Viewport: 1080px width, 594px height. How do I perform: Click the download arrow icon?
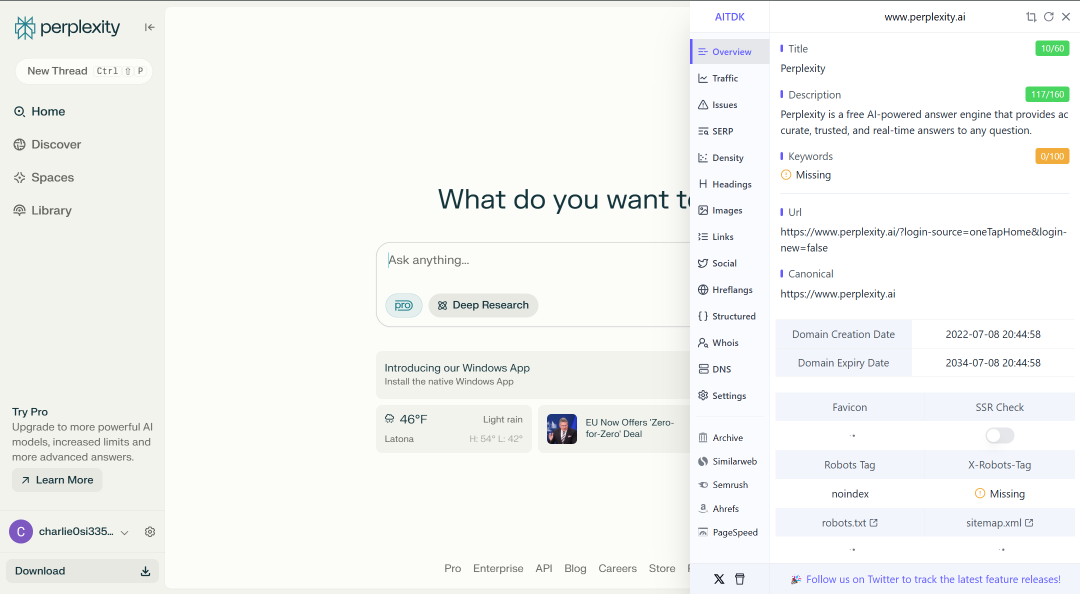(x=145, y=571)
